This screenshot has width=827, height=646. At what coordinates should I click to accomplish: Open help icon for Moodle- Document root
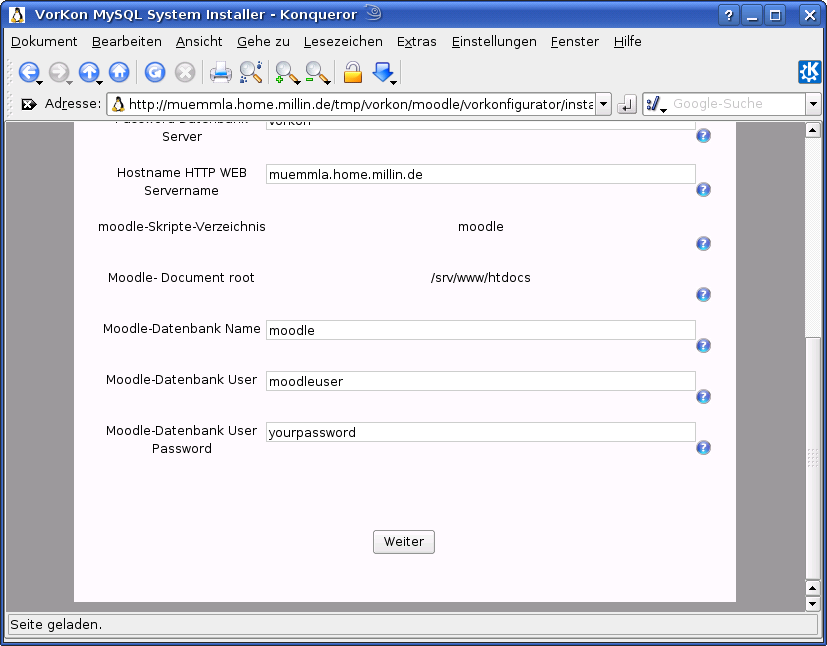(x=703, y=294)
